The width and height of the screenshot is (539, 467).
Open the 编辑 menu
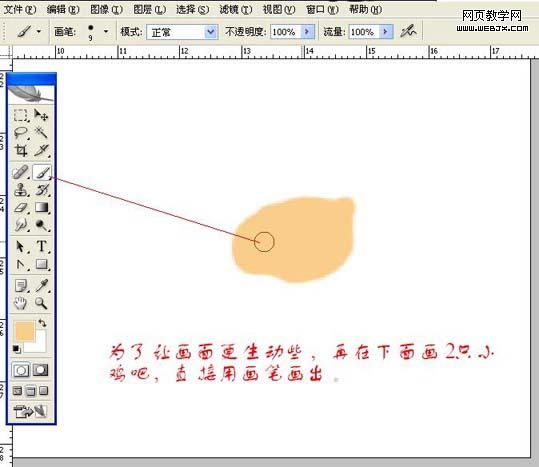coord(63,9)
